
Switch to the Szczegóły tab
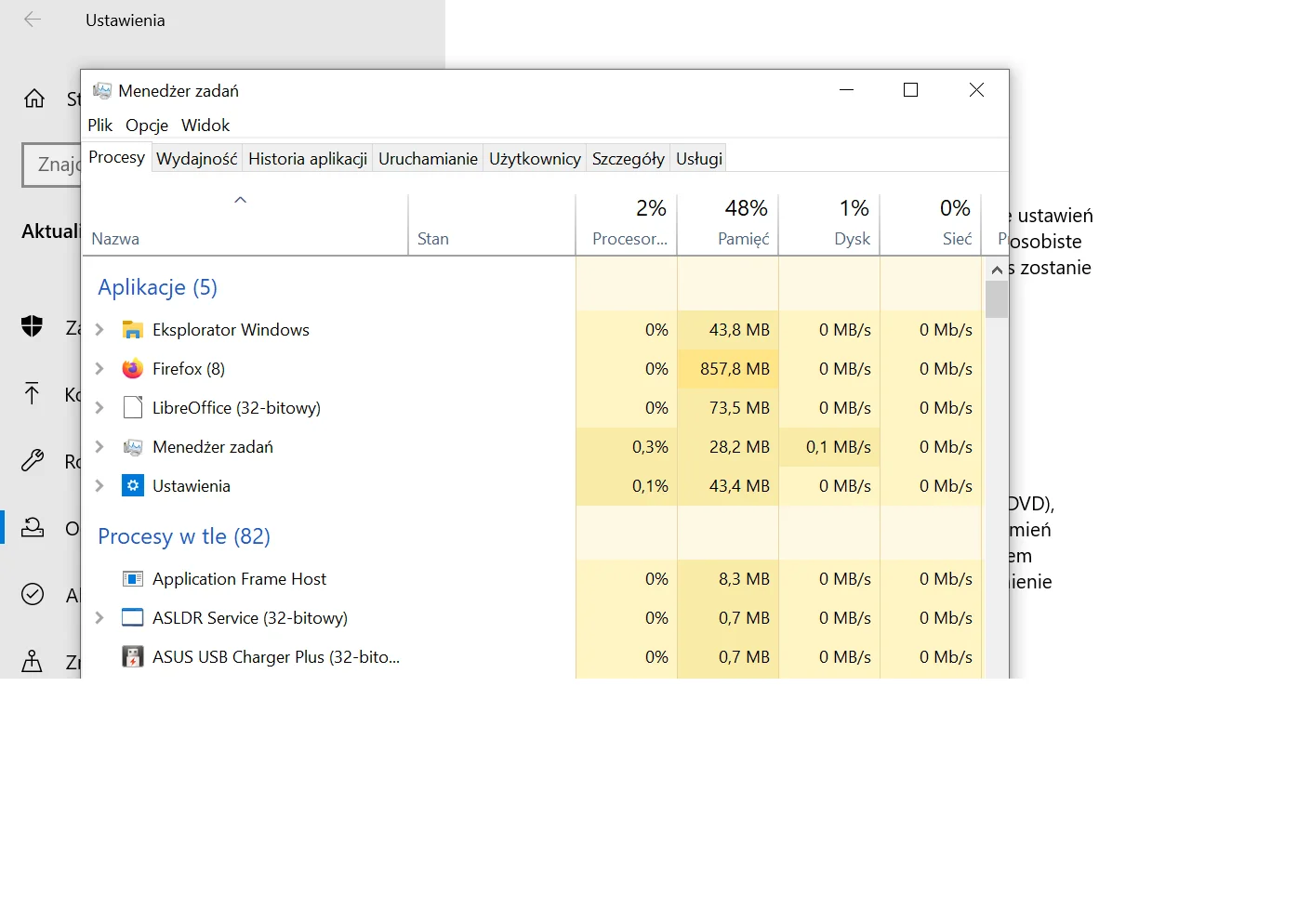[x=629, y=159]
